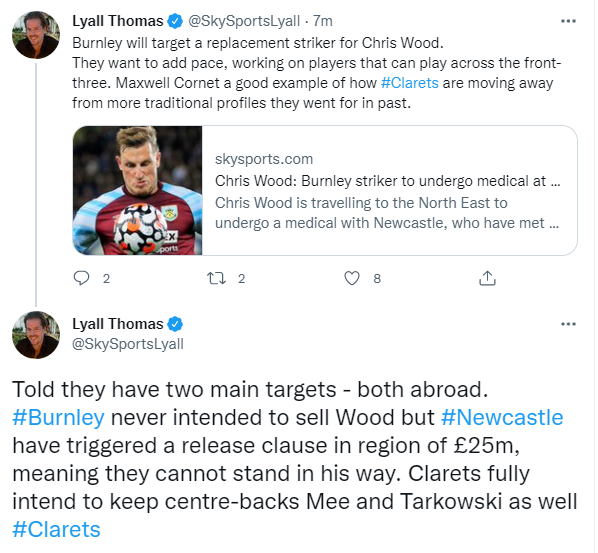
Task: Open the share icon on first tweet
Action: click(487, 278)
